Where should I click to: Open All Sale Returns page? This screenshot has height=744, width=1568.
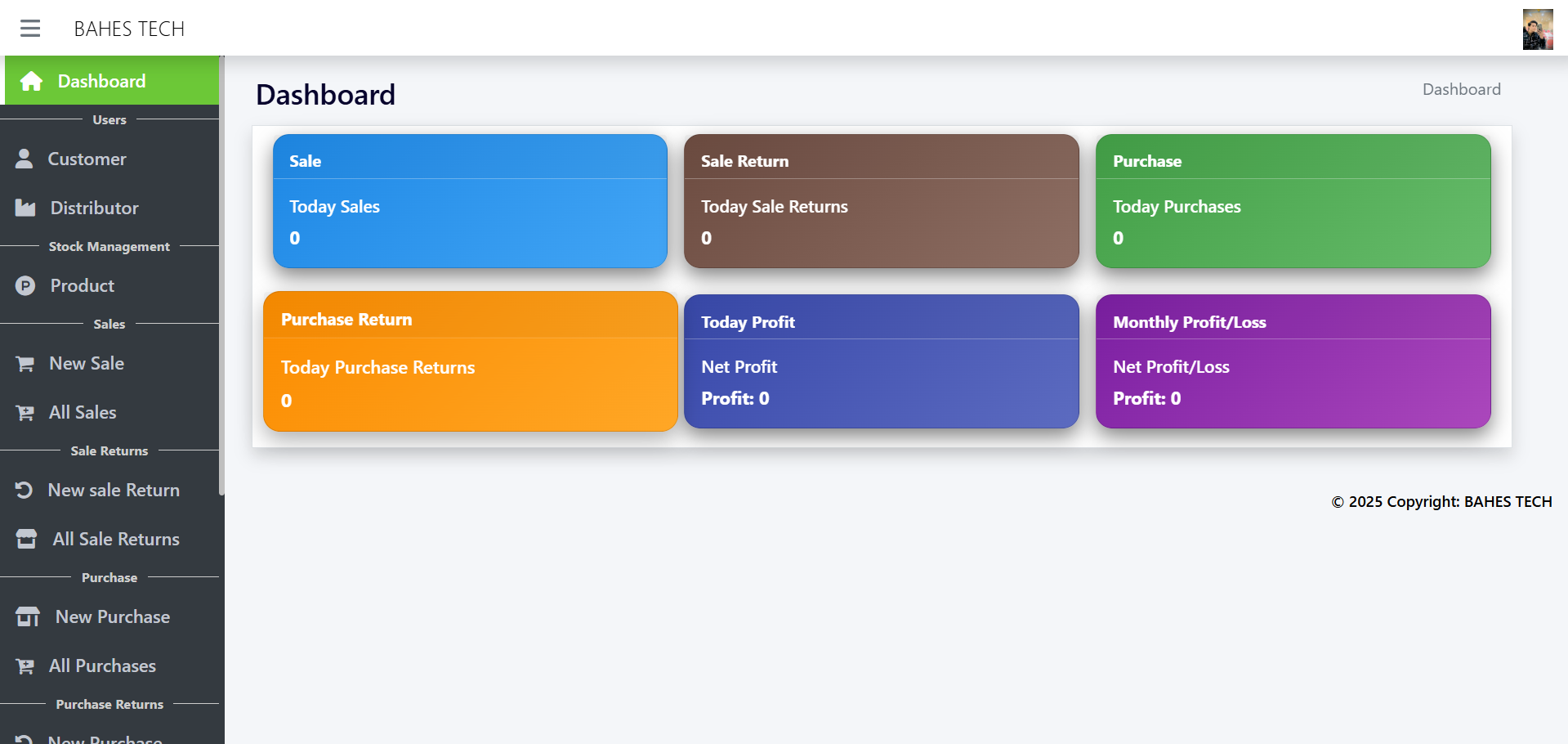click(x=109, y=539)
